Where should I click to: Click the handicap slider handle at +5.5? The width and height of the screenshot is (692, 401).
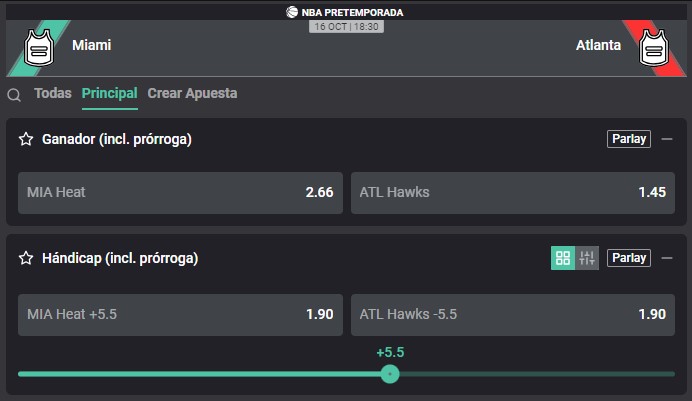coord(390,374)
